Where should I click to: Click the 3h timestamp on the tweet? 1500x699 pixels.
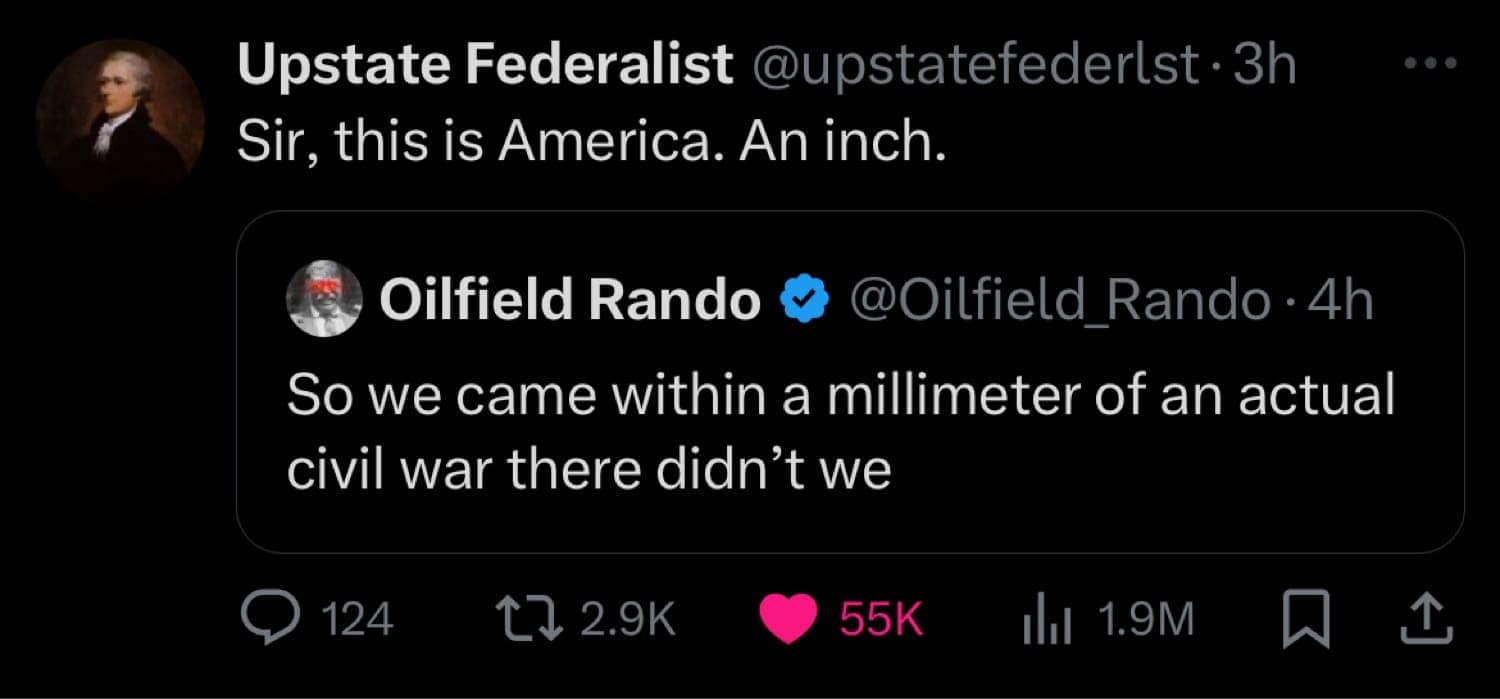point(1265,67)
